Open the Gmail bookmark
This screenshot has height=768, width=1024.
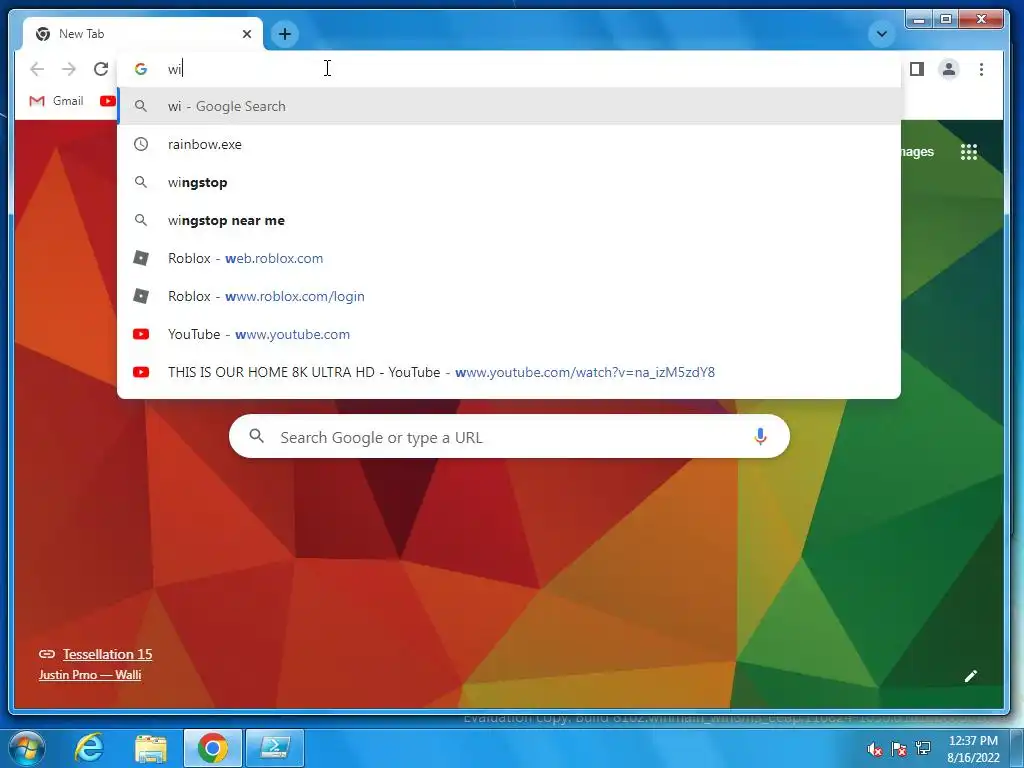57,101
